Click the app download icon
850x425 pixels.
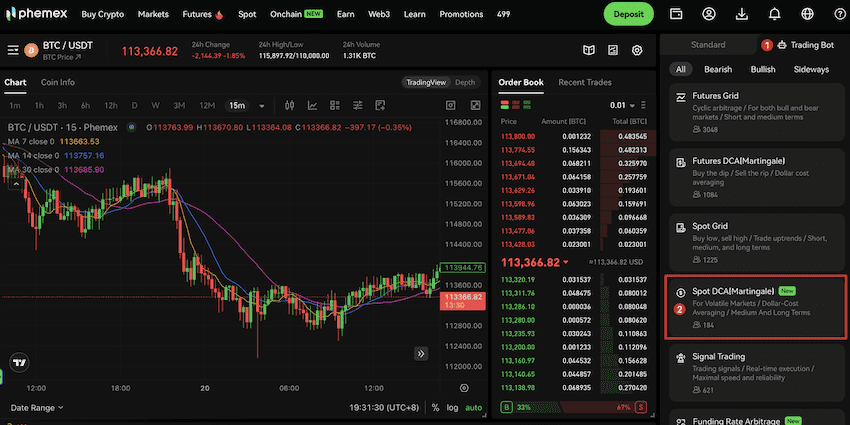743,14
